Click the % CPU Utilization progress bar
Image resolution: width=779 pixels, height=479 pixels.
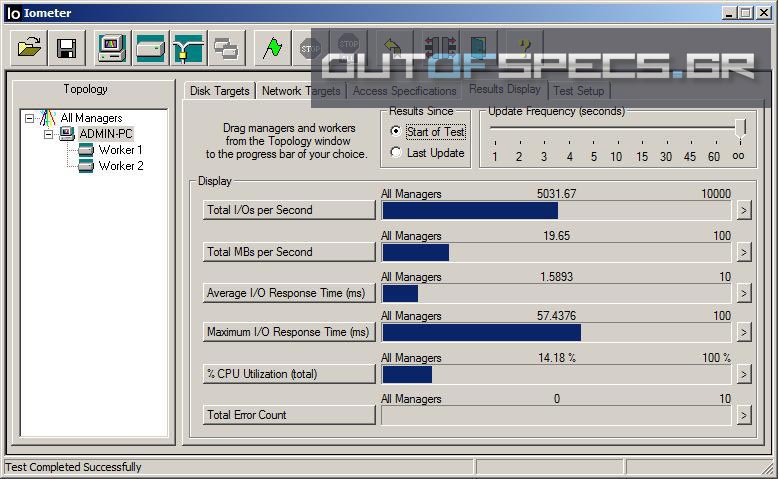coord(556,374)
